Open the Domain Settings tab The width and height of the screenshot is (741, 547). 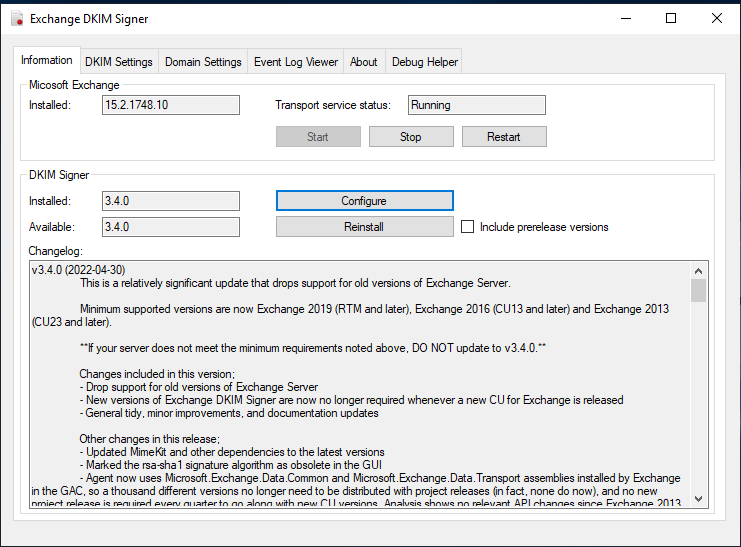click(203, 62)
